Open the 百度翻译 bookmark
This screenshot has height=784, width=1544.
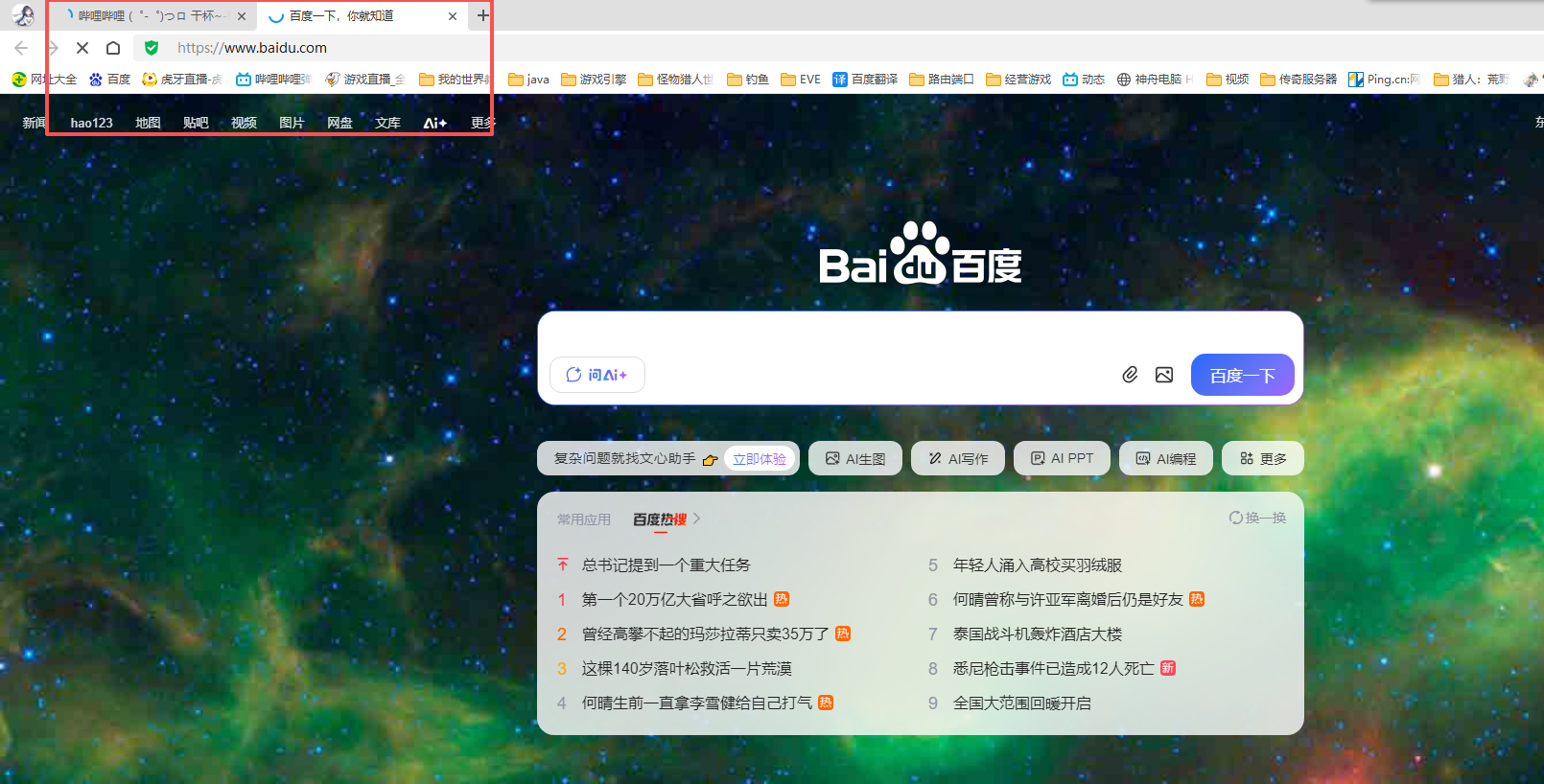[x=865, y=80]
